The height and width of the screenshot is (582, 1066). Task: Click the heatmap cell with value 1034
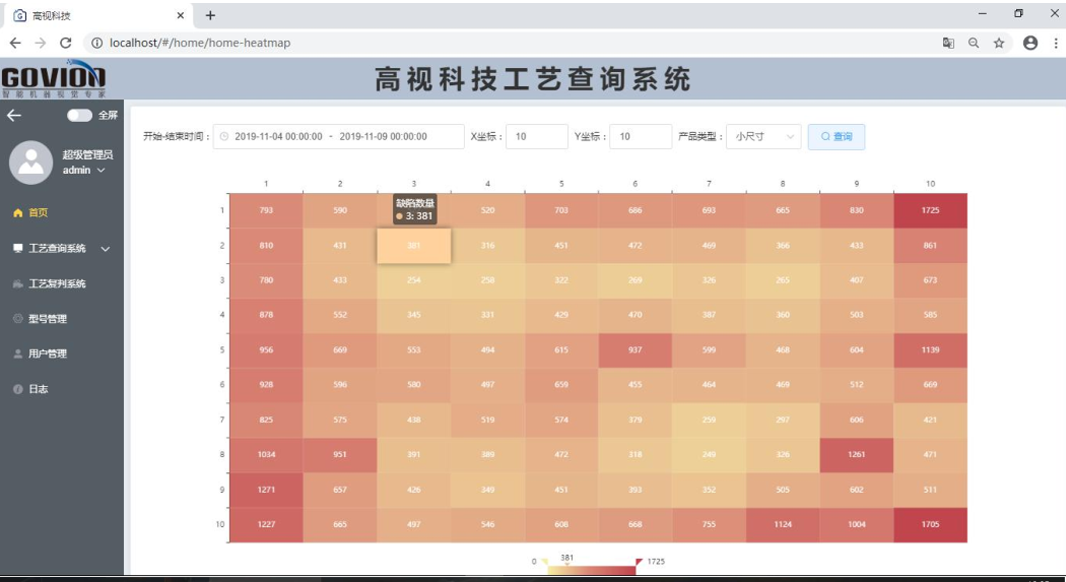click(x=266, y=455)
